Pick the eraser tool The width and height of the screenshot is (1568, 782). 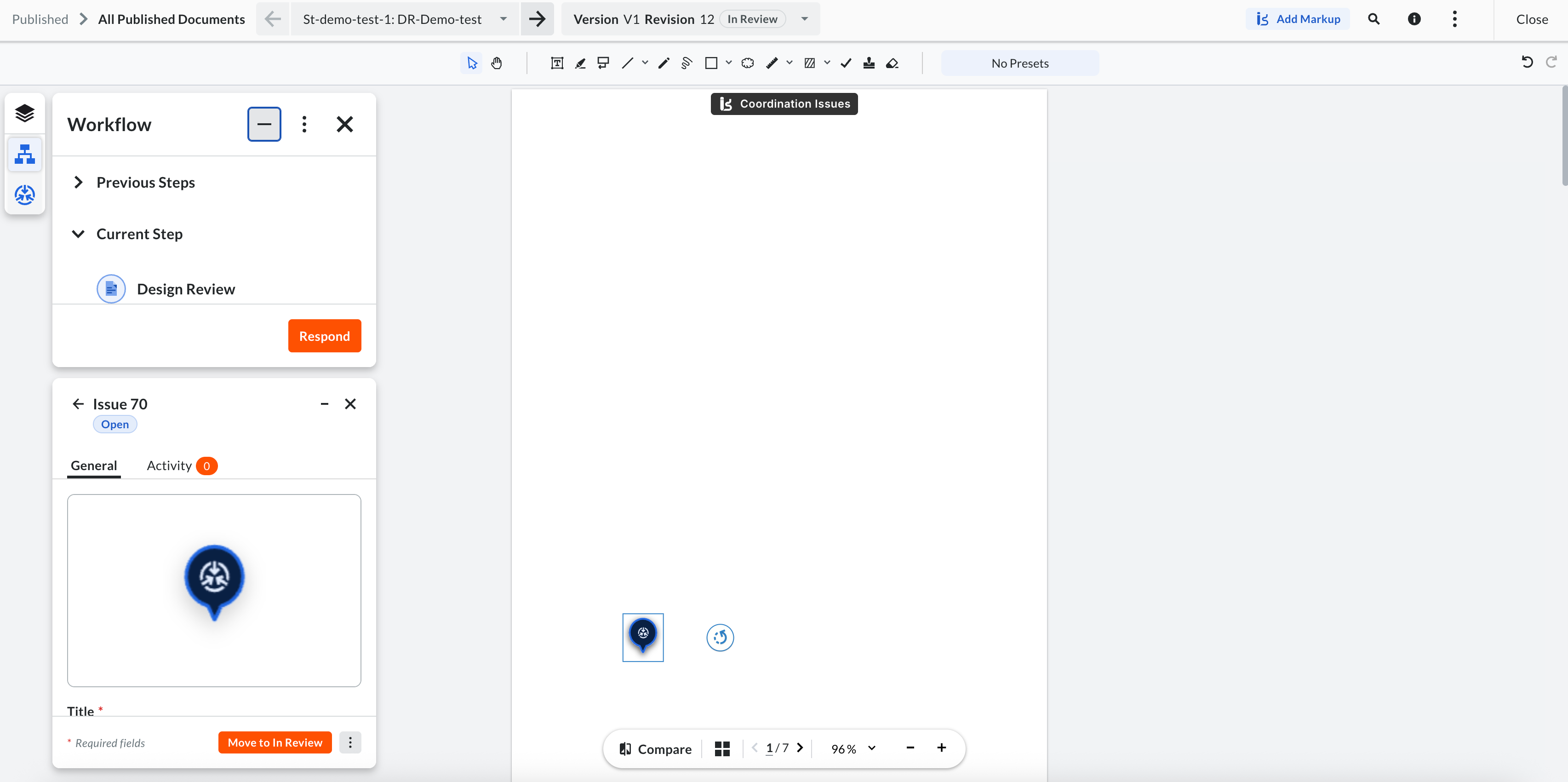click(x=892, y=63)
